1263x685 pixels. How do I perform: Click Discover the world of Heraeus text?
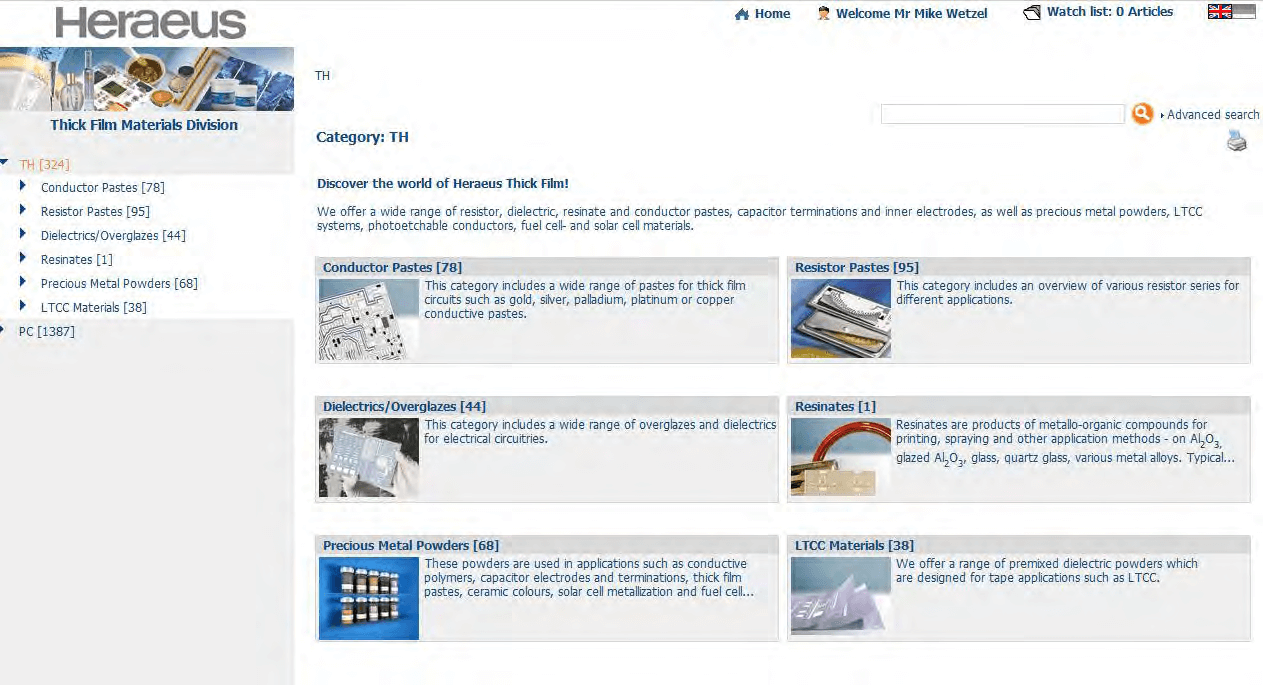443,184
